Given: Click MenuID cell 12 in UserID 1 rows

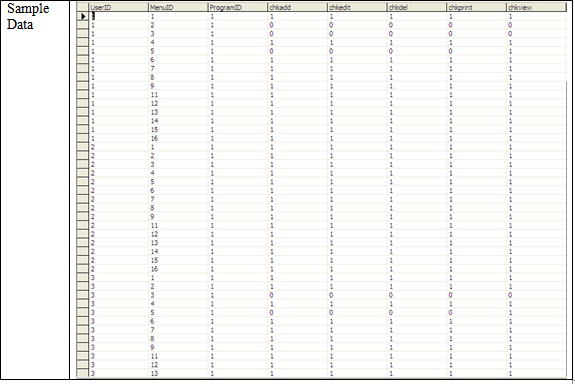Looking at the screenshot, I should pyautogui.click(x=178, y=103).
